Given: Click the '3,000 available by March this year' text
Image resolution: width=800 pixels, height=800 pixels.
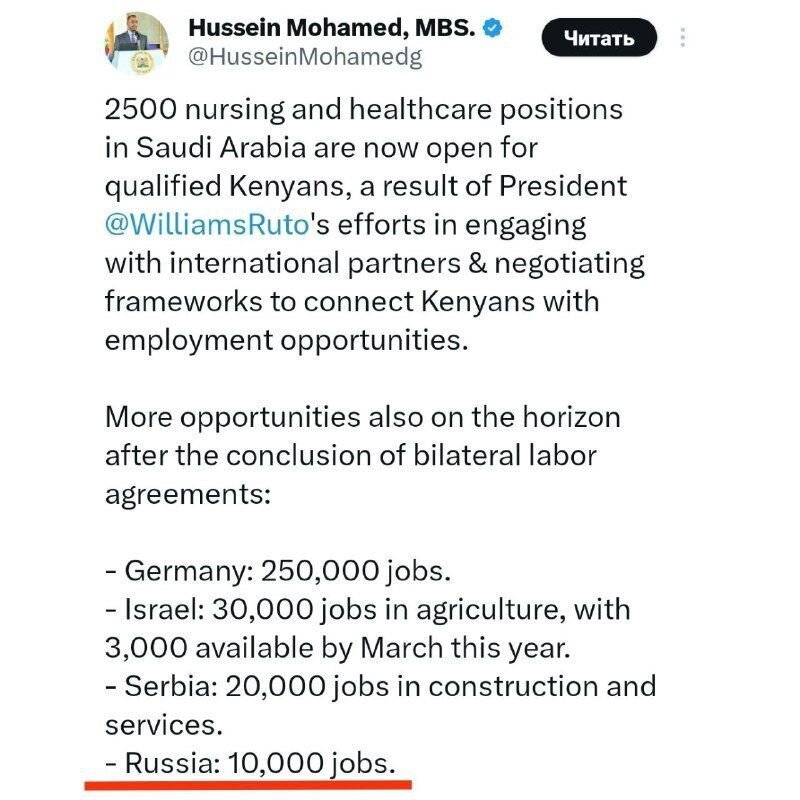Looking at the screenshot, I should (337, 648).
